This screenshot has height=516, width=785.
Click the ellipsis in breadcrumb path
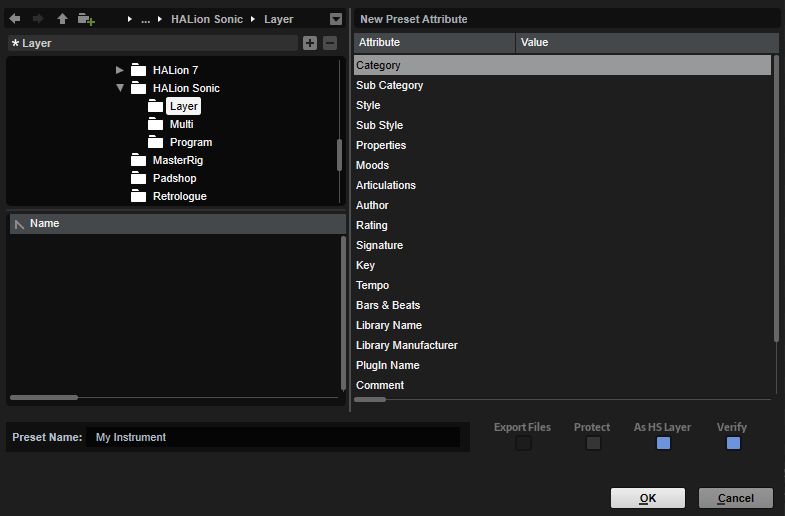point(145,20)
